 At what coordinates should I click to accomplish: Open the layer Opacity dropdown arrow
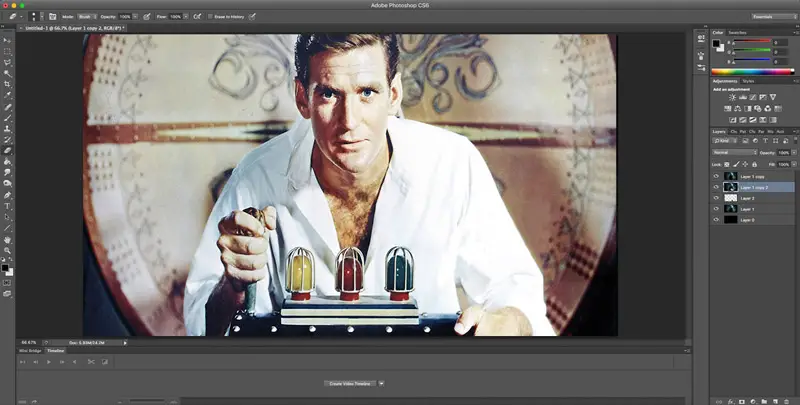coord(794,153)
